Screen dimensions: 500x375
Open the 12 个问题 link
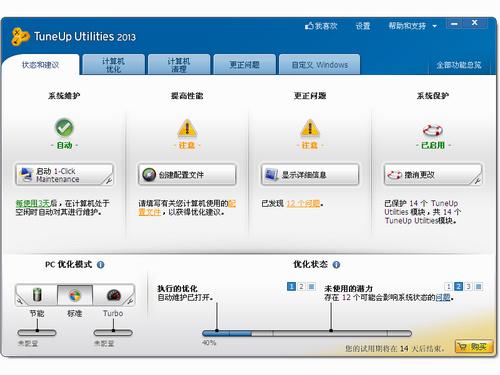pos(303,203)
